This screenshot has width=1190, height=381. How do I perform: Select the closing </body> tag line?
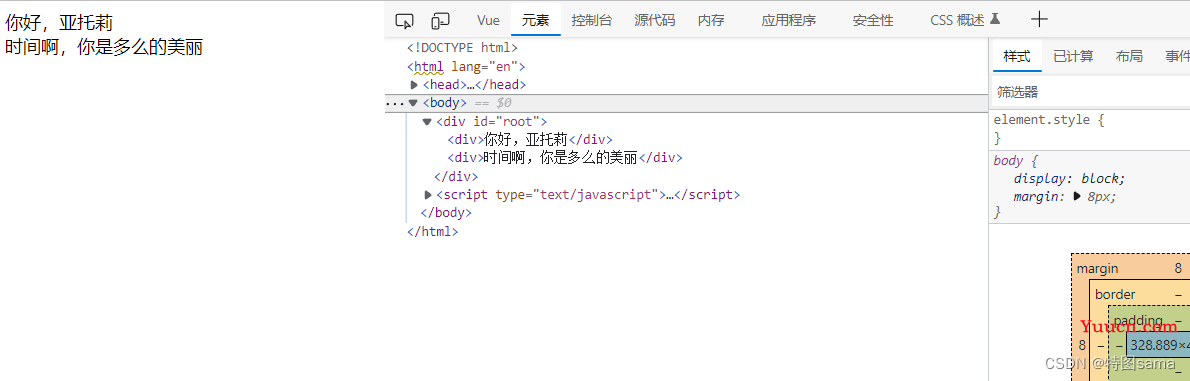tap(445, 213)
